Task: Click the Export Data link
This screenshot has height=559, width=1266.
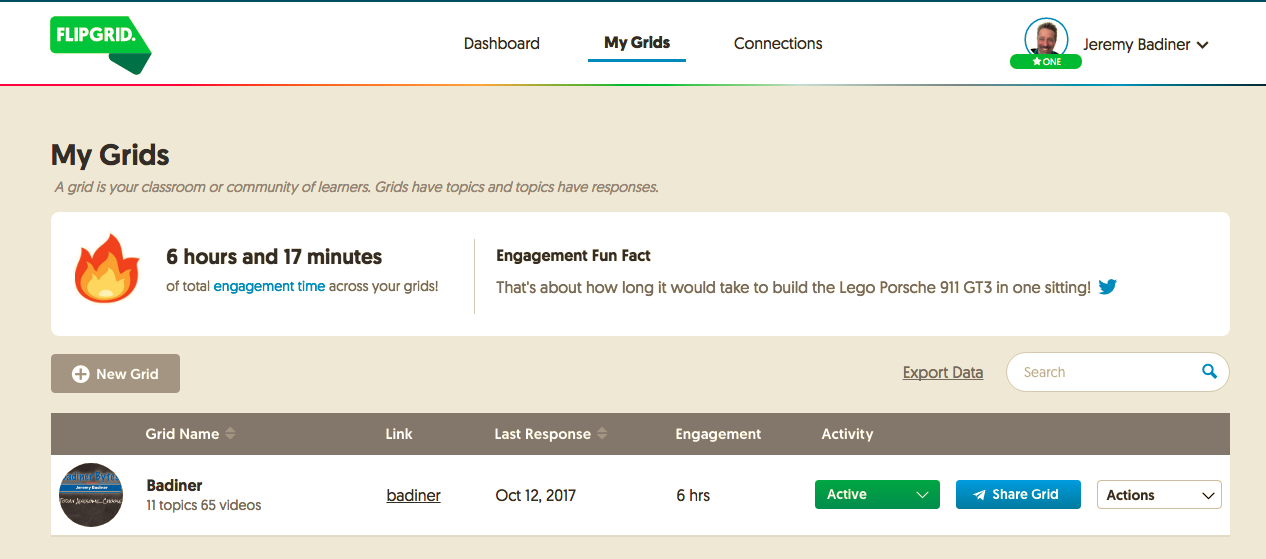Action: (x=943, y=372)
